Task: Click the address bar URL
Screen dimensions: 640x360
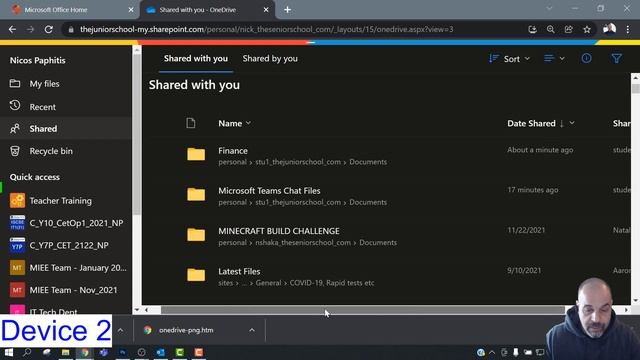Action: click(x=267, y=29)
